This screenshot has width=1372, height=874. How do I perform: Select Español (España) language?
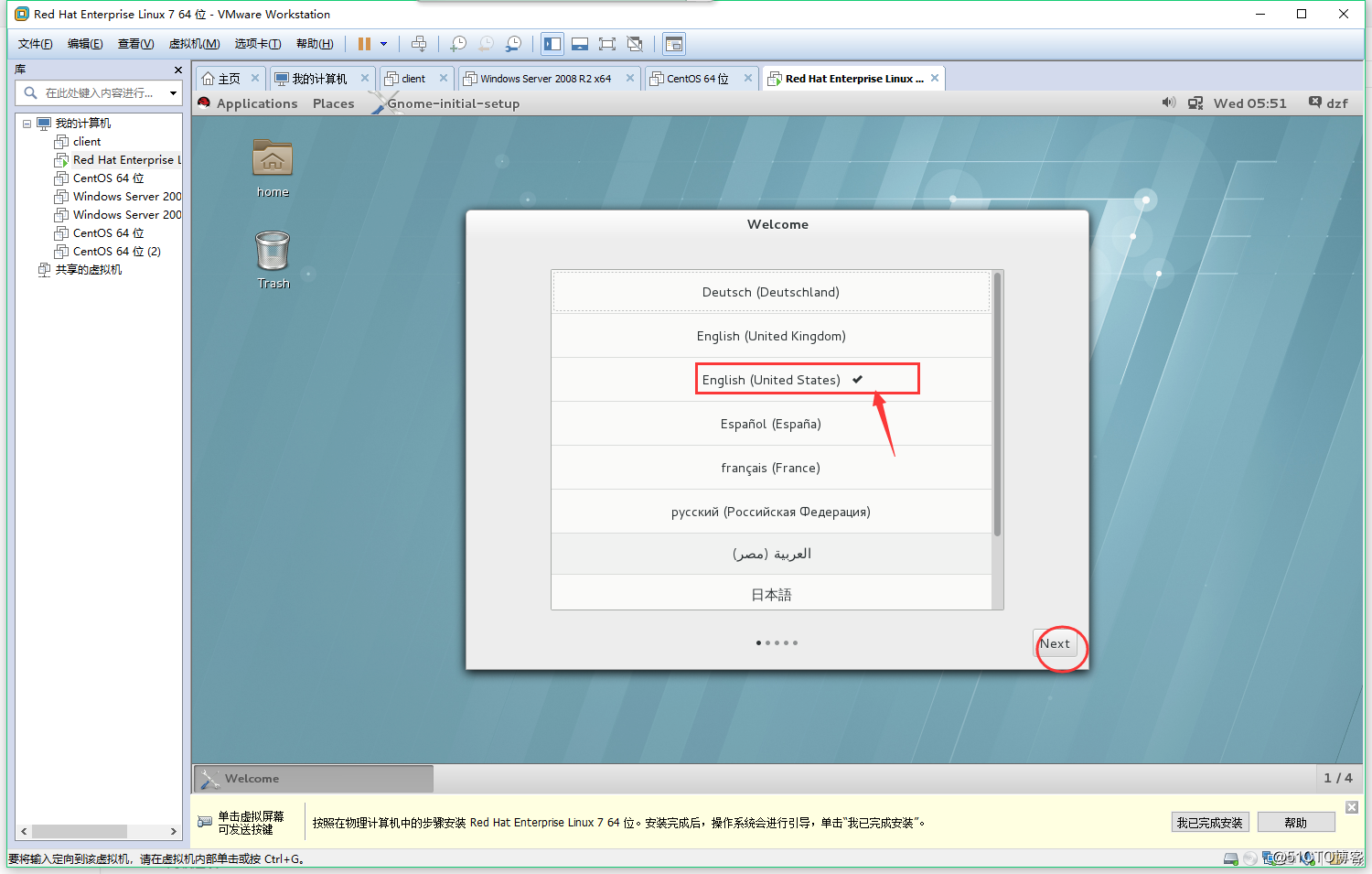[x=771, y=424]
